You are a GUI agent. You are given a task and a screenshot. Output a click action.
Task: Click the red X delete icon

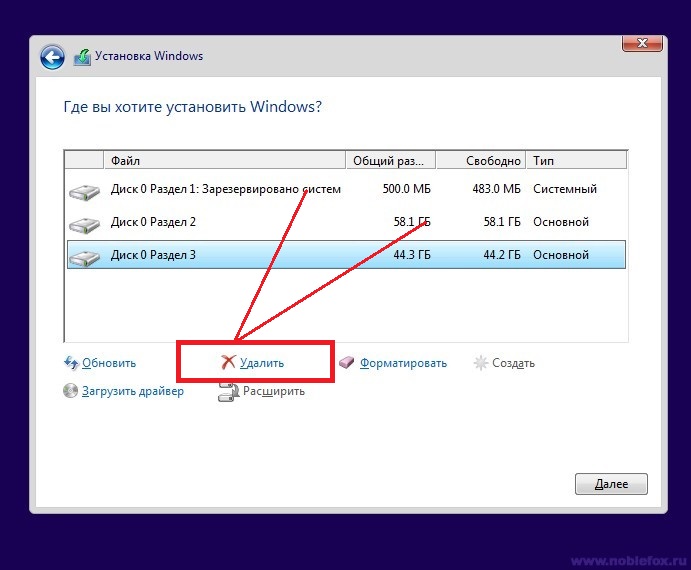click(228, 362)
